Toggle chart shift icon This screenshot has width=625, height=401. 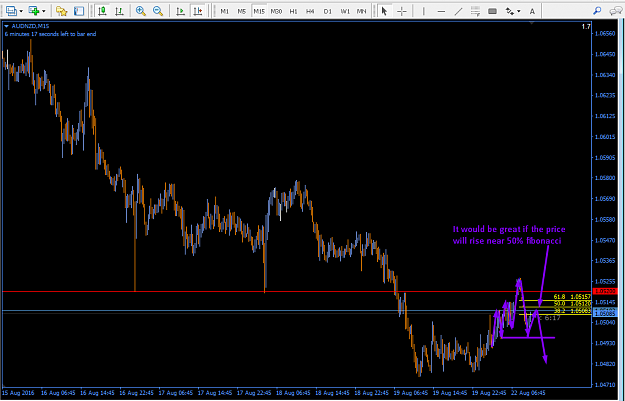click(198, 11)
